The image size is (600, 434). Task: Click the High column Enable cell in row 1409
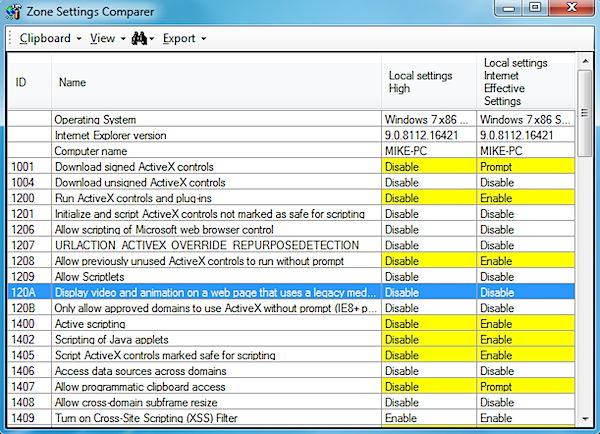pyautogui.click(x=429, y=418)
